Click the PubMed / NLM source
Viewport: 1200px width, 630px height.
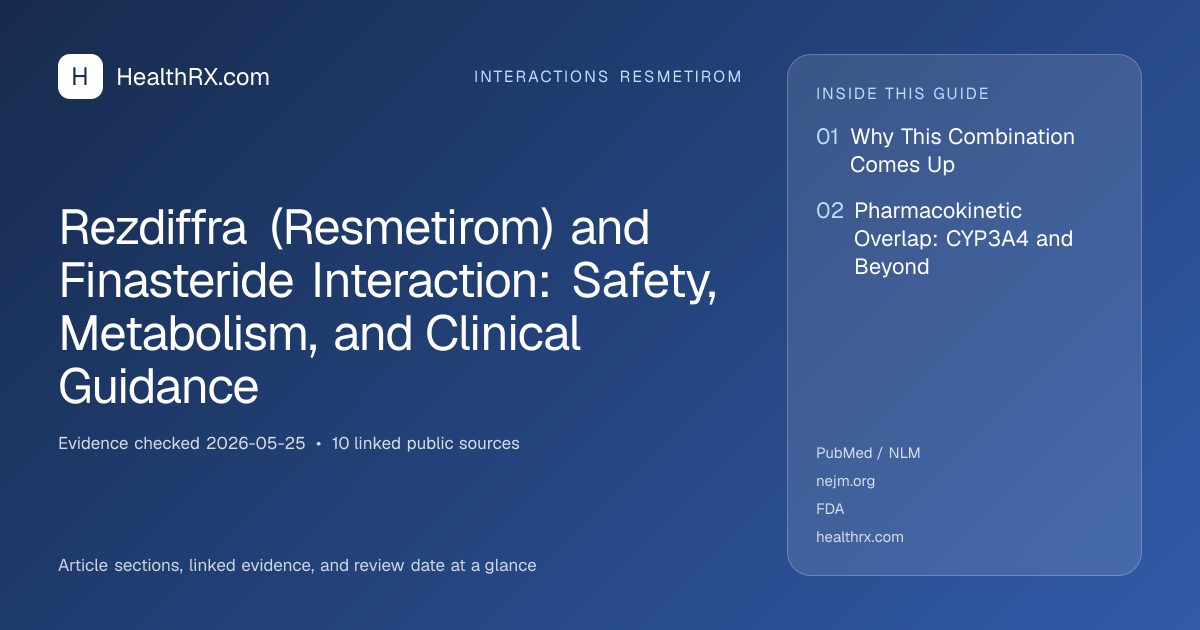868,453
